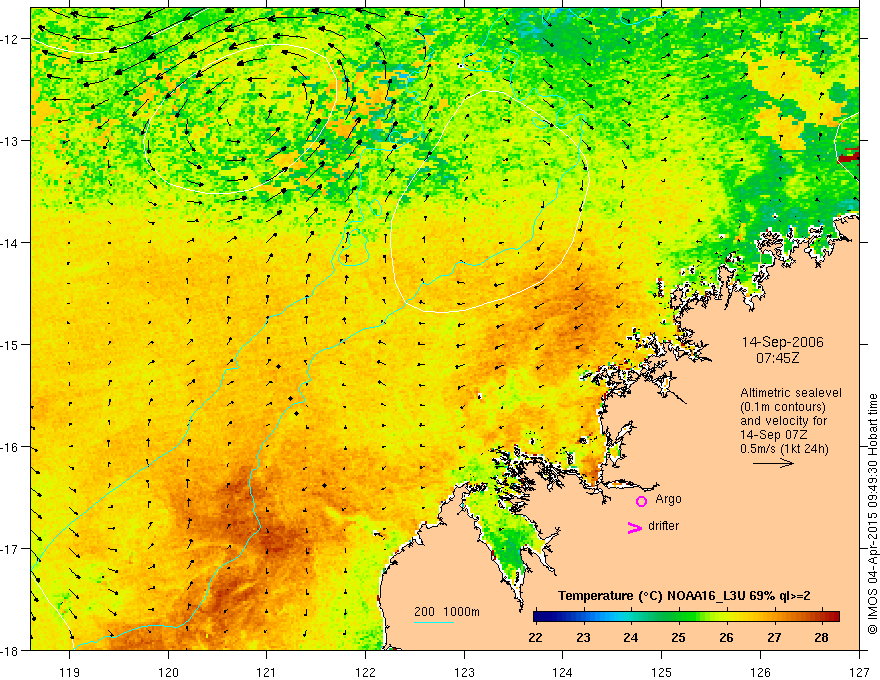Click the latitude '-16' axis label
Viewport: 880px width, 680px height.
click(9, 447)
